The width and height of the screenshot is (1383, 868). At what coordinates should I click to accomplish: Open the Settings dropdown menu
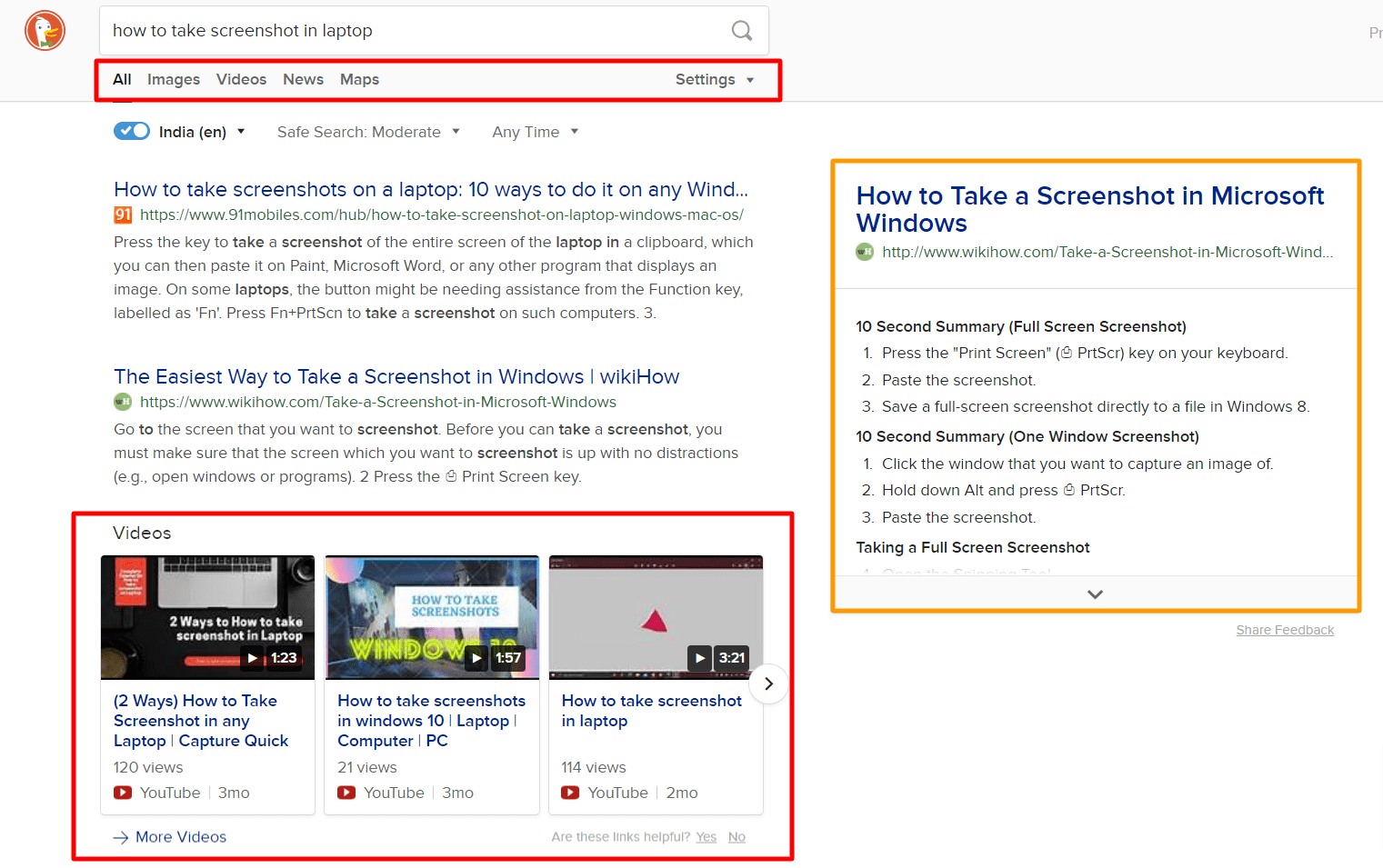coord(715,80)
